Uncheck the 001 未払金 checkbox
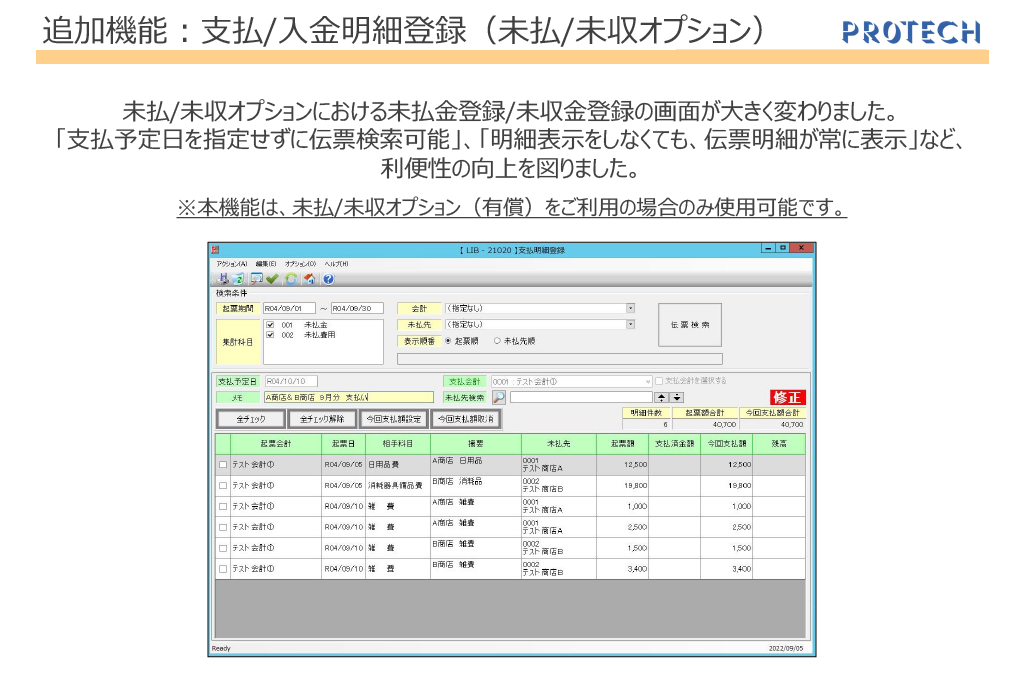Screen dimensions: 1024x678 point(271,325)
